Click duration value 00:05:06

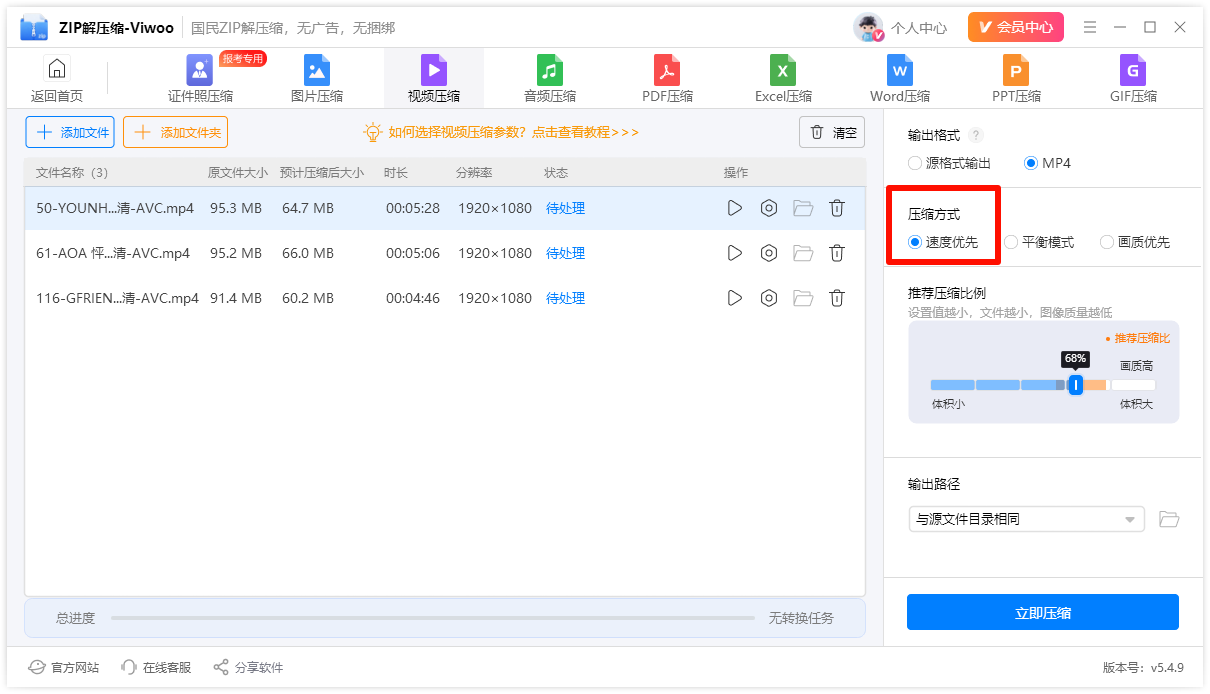(413, 253)
